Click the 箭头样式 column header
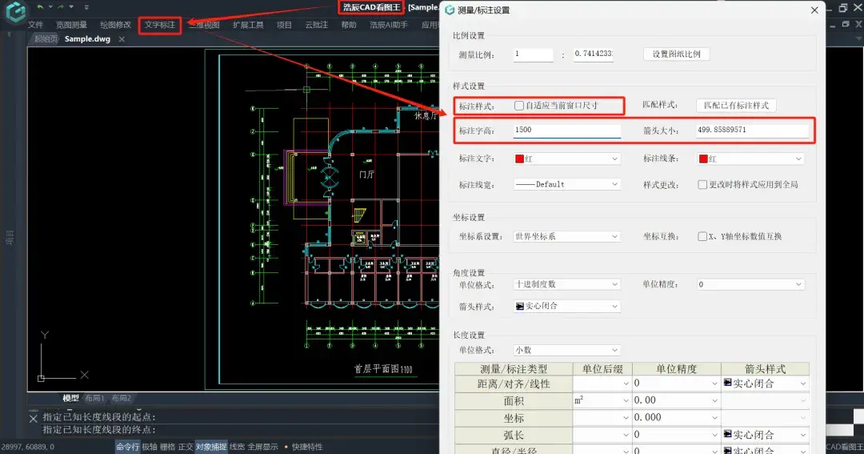This screenshot has width=864, height=454. (x=765, y=369)
